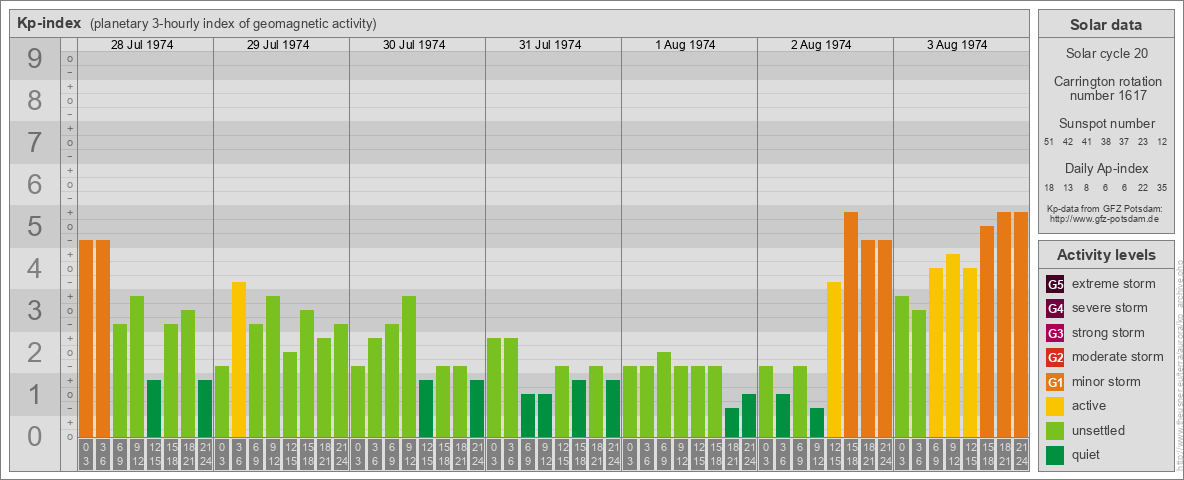Select the light green 'unsettled' legend swatch

coord(1056,430)
